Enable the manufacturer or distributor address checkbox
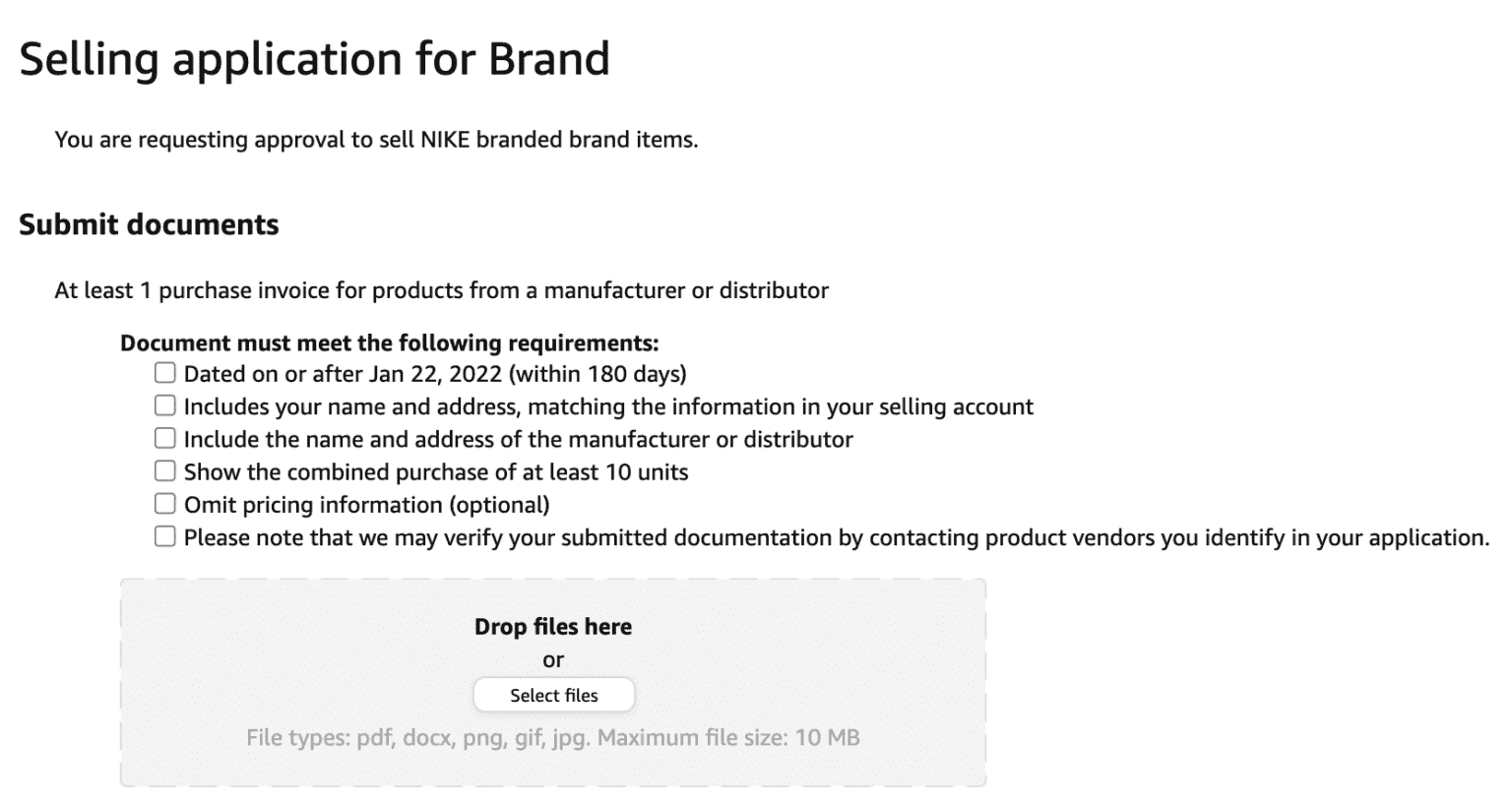This screenshot has width=1512, height=809. click(164, 438)
